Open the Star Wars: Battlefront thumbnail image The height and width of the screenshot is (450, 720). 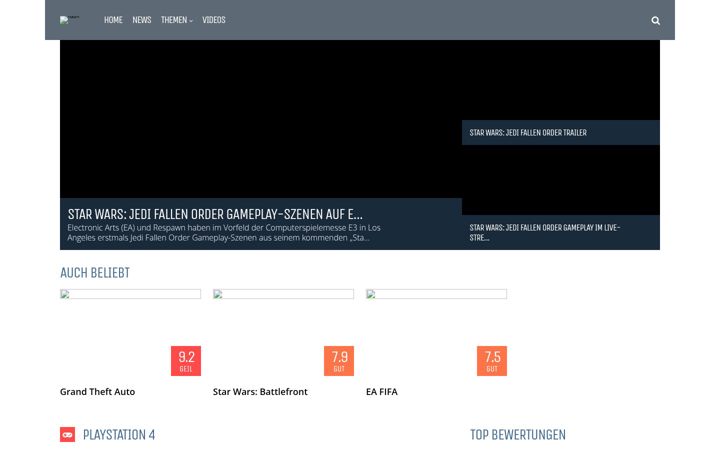tap(283, 294)
